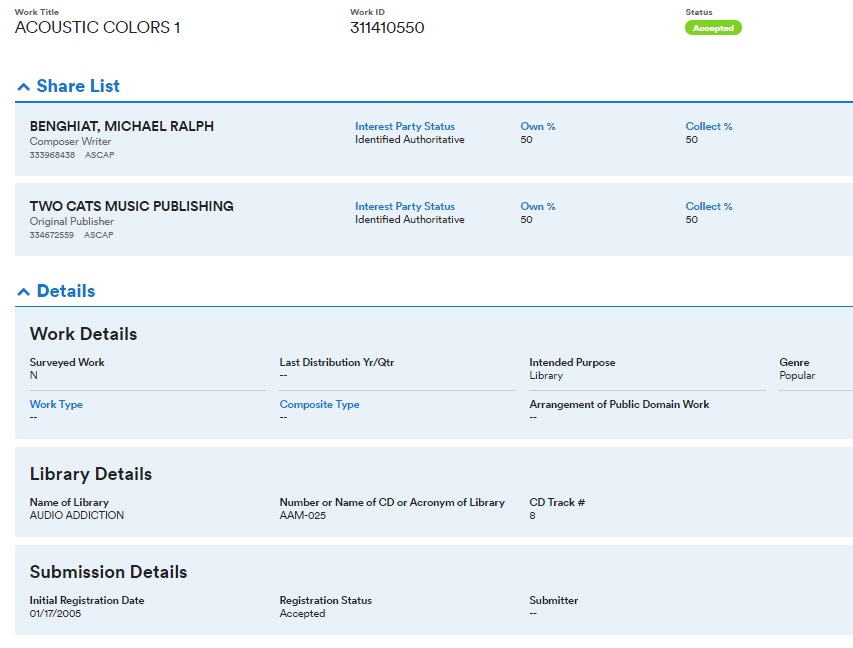Screen dimensions: 853x648
Task: Click Surveyed Work value N
Action: [x=34, y=375]
